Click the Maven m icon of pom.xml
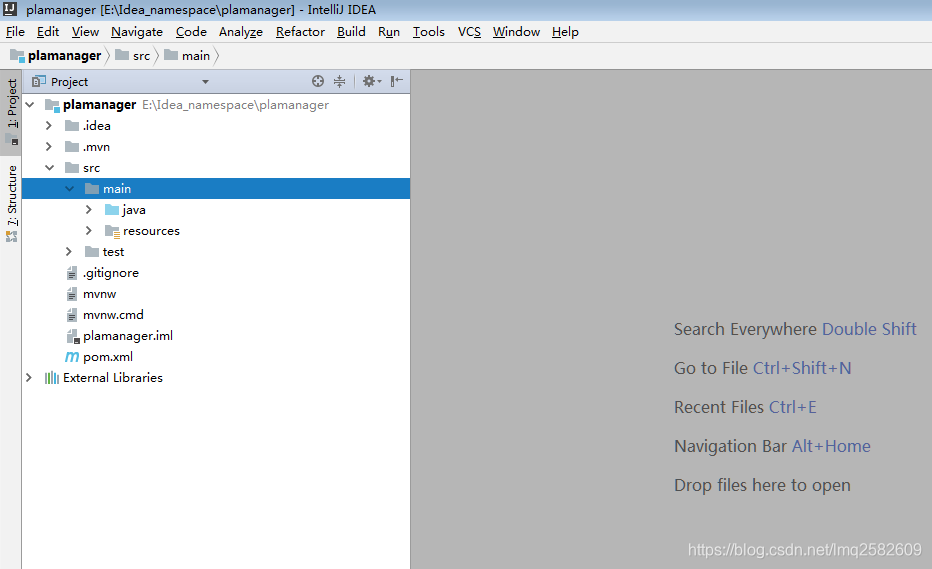The height and width of the screenshot is (569, 932). pyautogui.click(x=72, y=357)
